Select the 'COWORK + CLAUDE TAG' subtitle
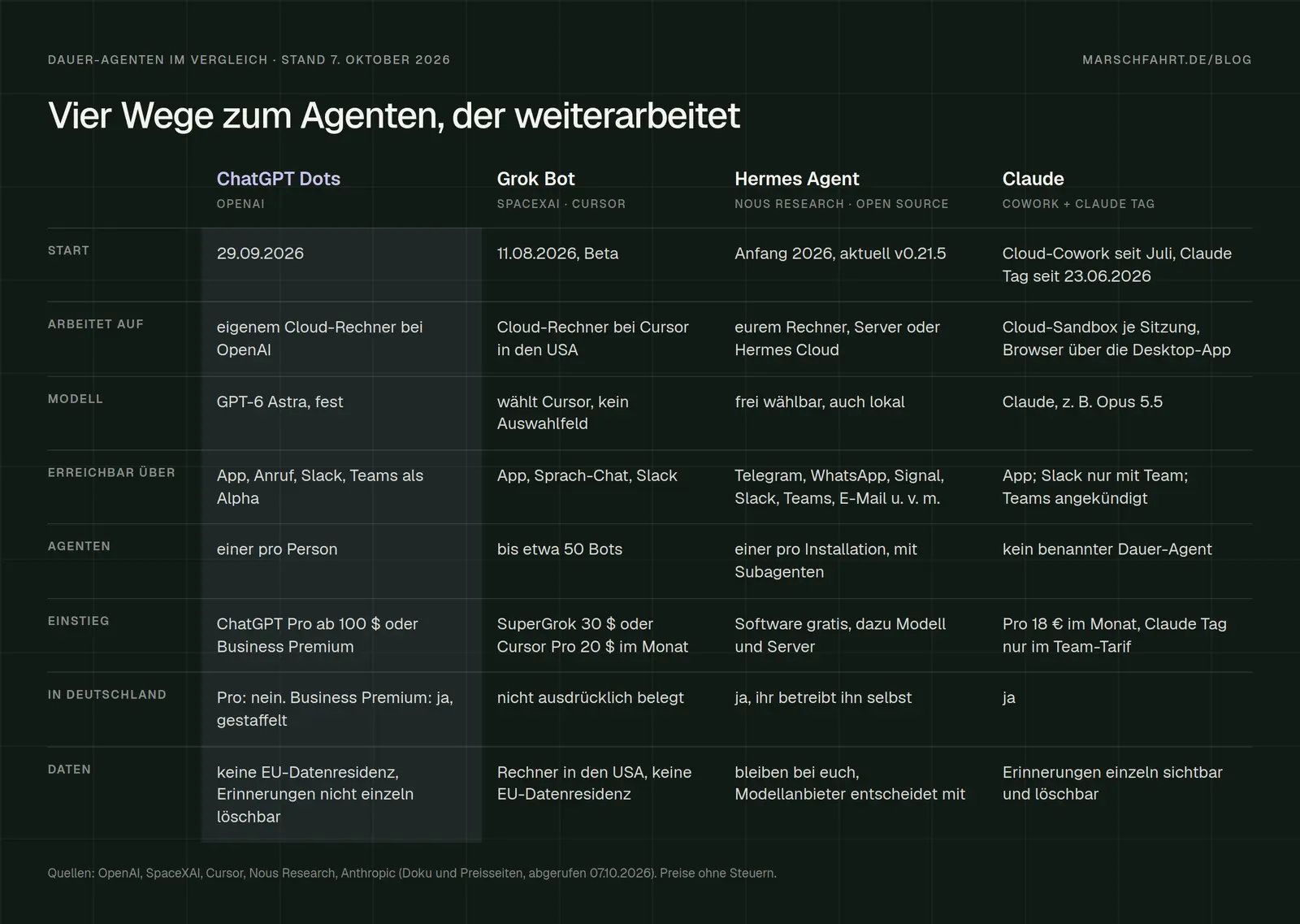 pos(1078,204)
